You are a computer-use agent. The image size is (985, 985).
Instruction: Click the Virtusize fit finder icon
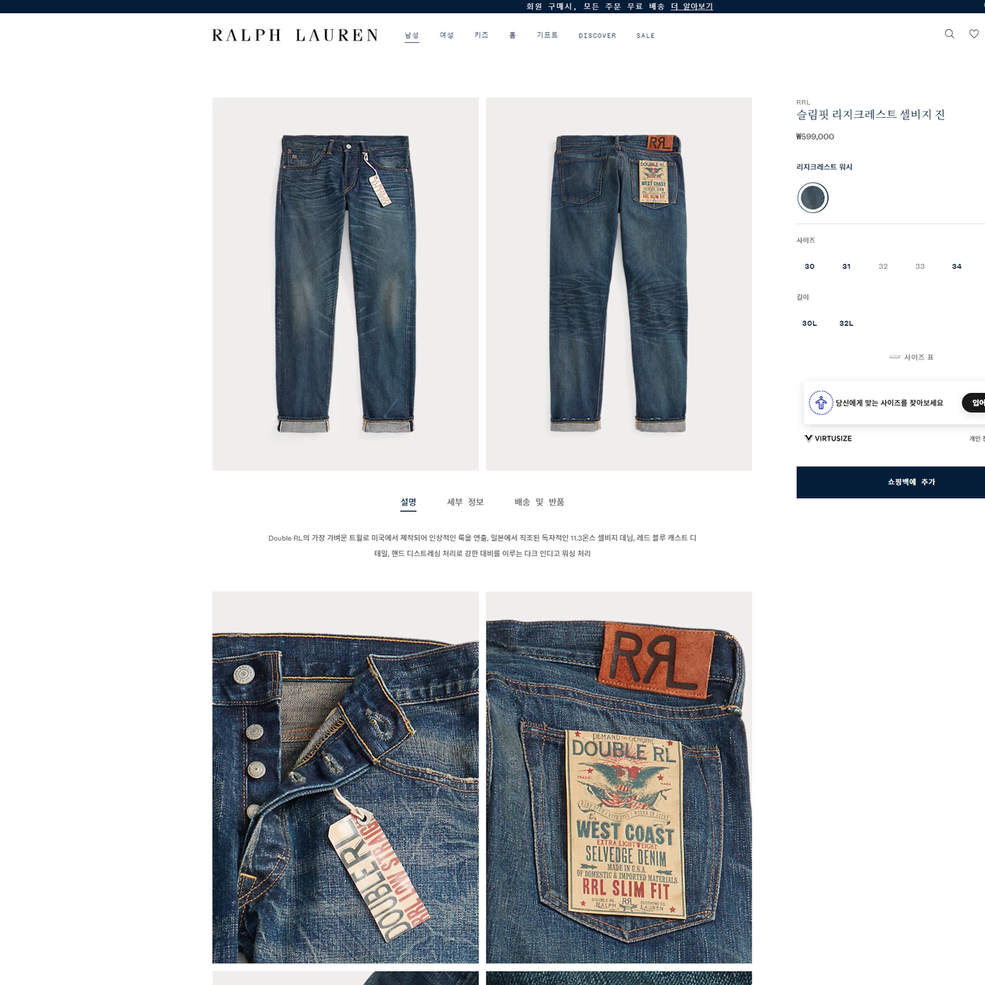click(820, 403)
